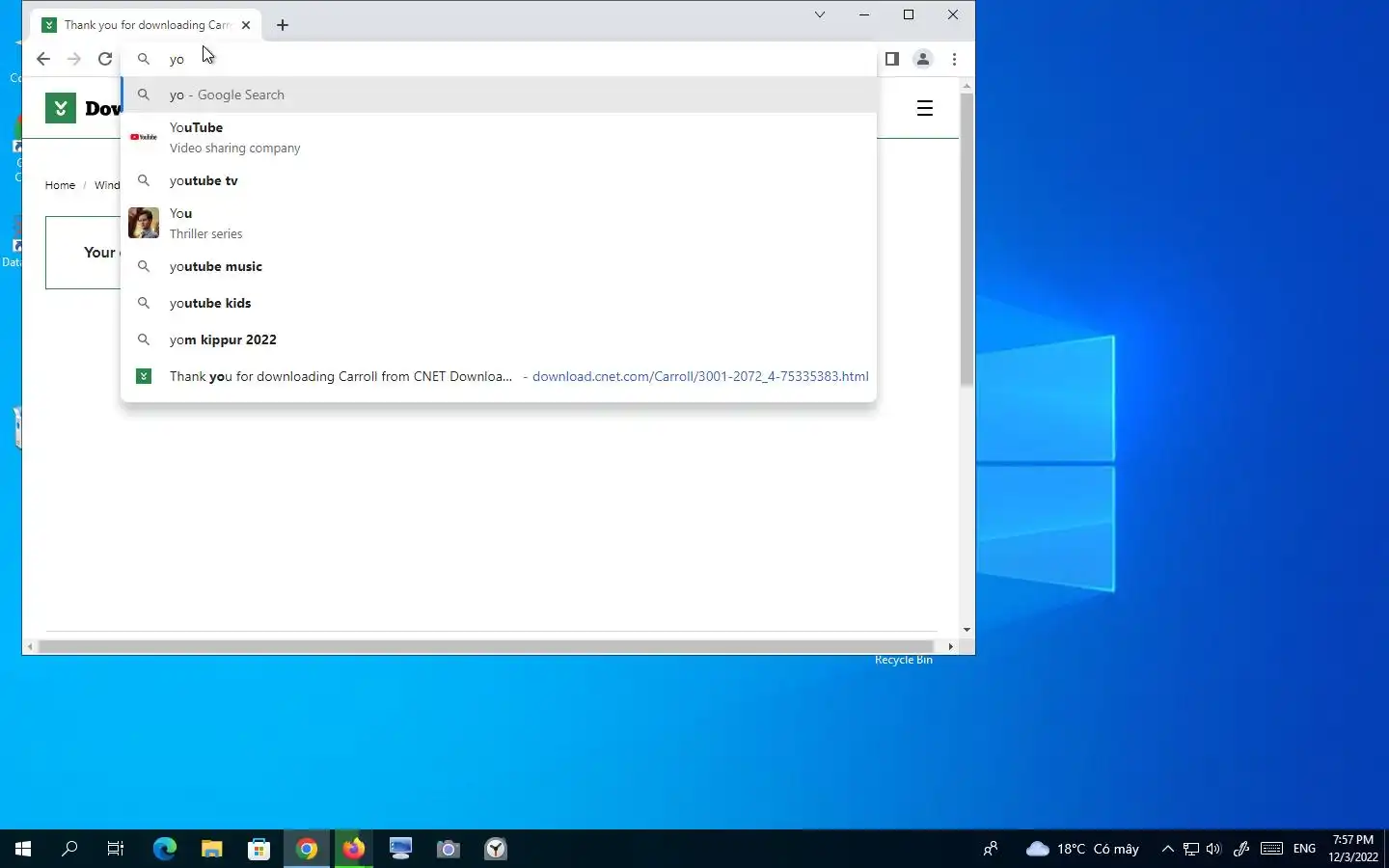
Task: Open the page hamburger menu
Action: coord(925,108)
